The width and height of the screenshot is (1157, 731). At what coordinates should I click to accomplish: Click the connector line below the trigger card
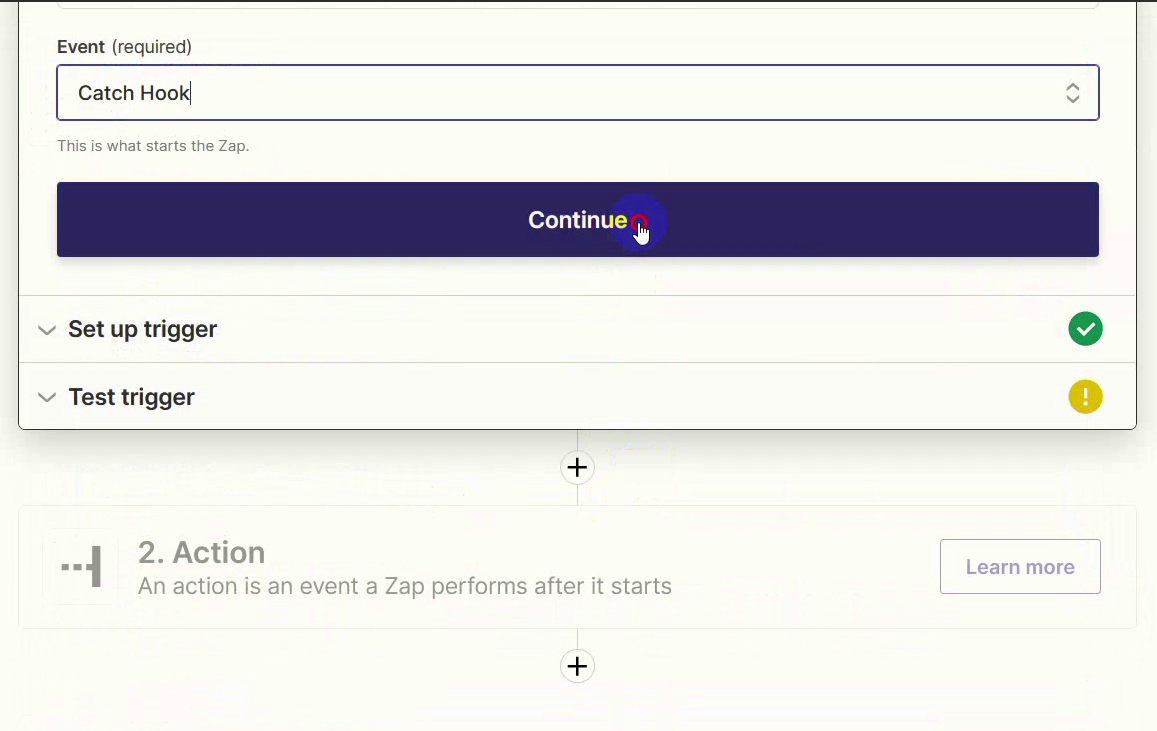[x=577, y=440]
